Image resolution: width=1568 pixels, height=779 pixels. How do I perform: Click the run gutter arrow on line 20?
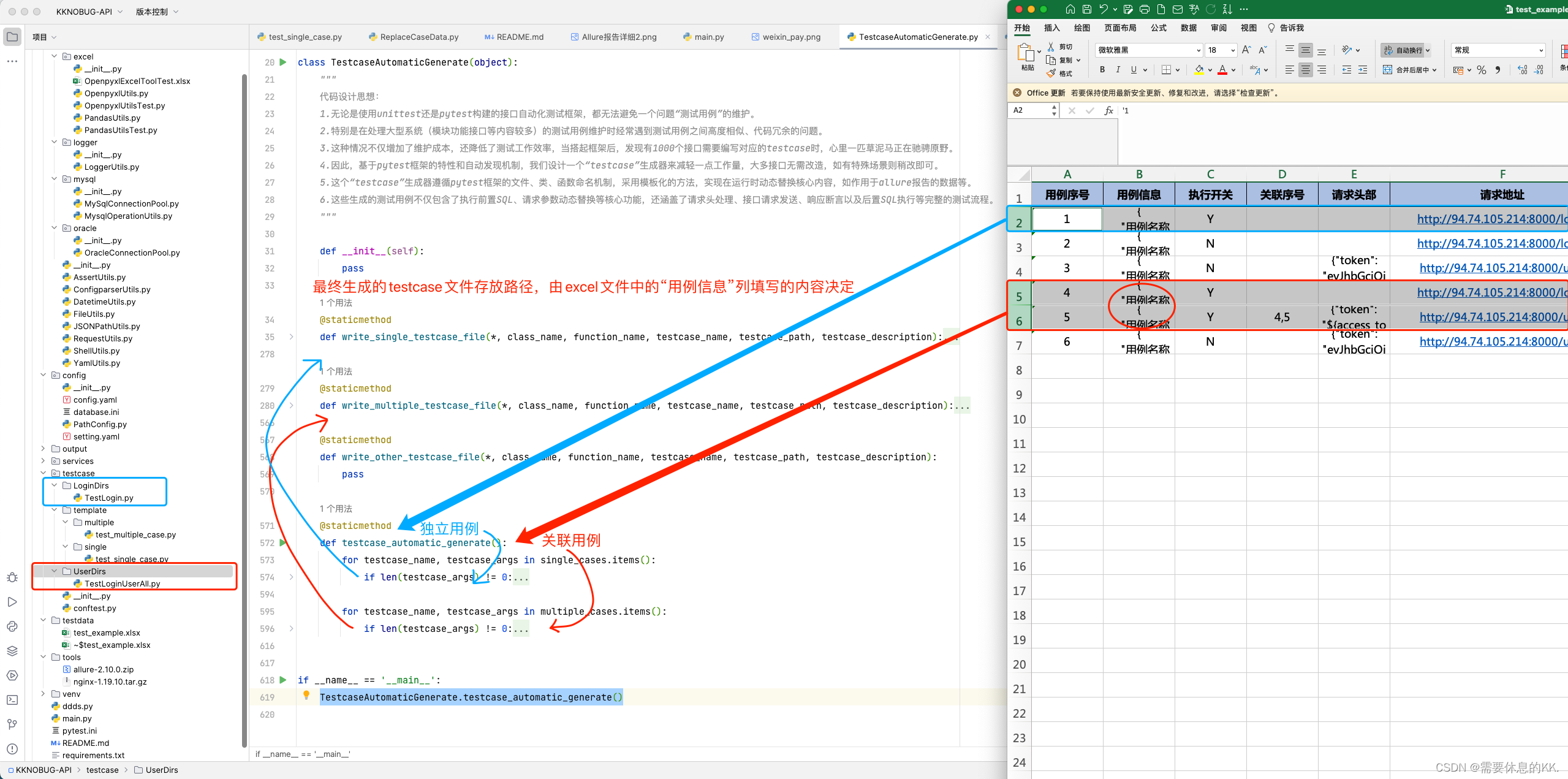tap(283, 62)
